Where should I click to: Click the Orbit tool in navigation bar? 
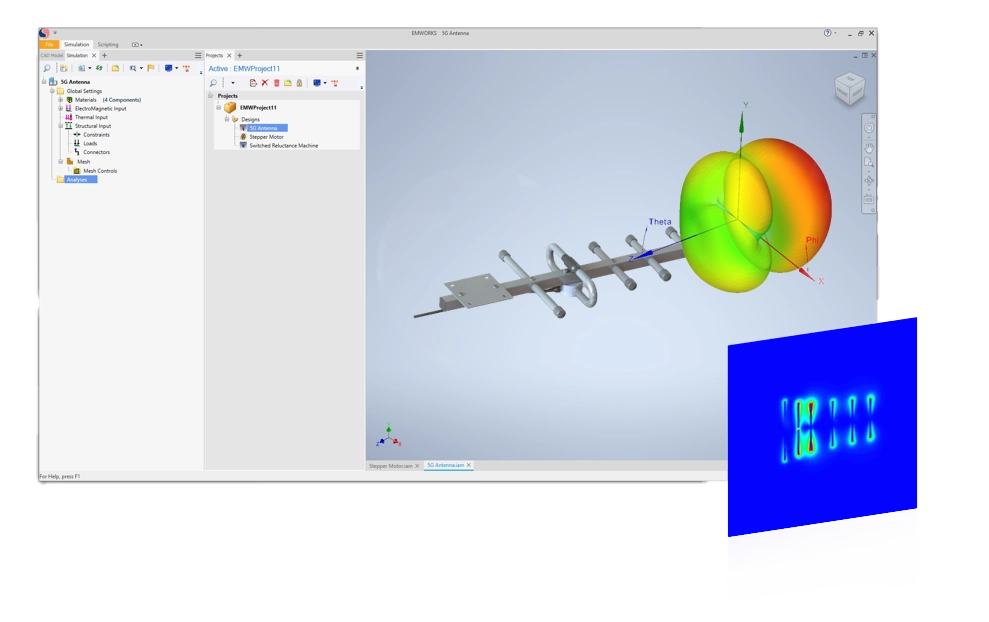868,180
